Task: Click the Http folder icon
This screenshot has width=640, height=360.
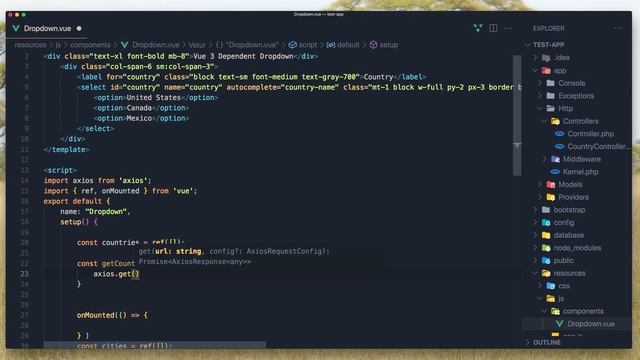Action: click(550, 108)
